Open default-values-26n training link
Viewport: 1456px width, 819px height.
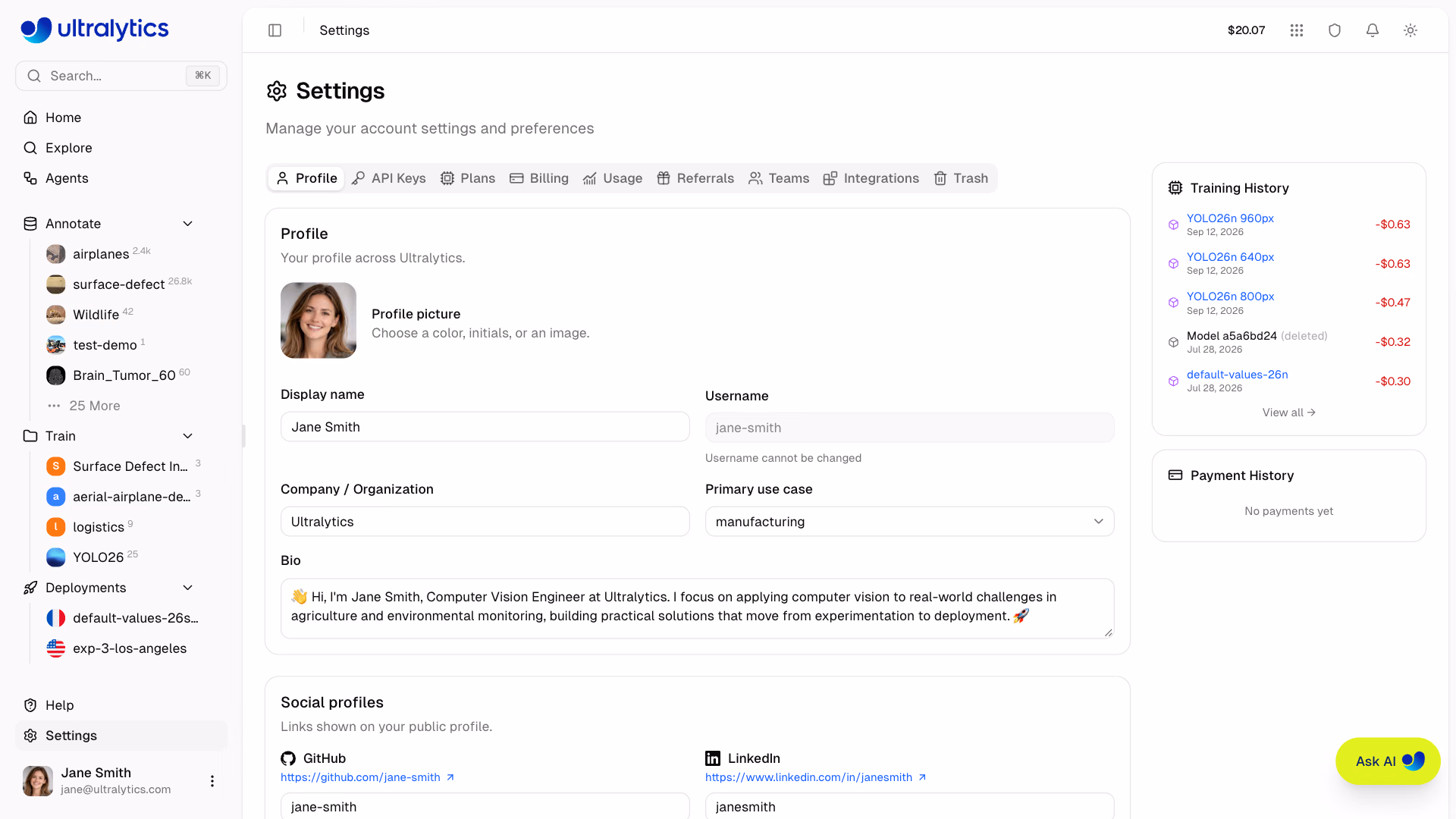(x=1237, y=375)
